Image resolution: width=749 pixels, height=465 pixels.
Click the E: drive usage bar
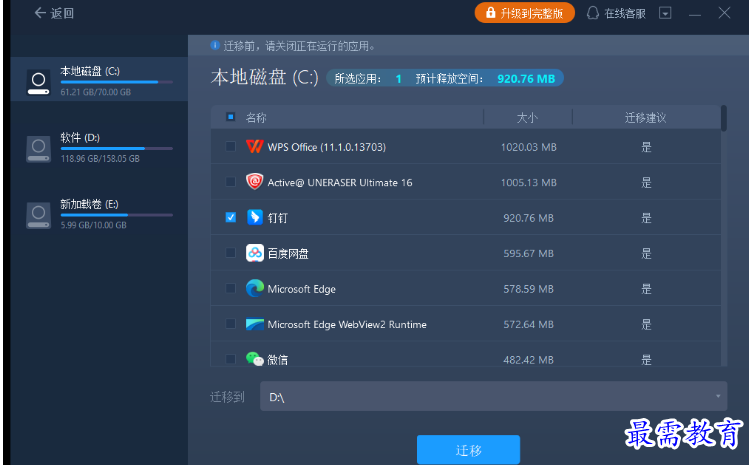117,215
